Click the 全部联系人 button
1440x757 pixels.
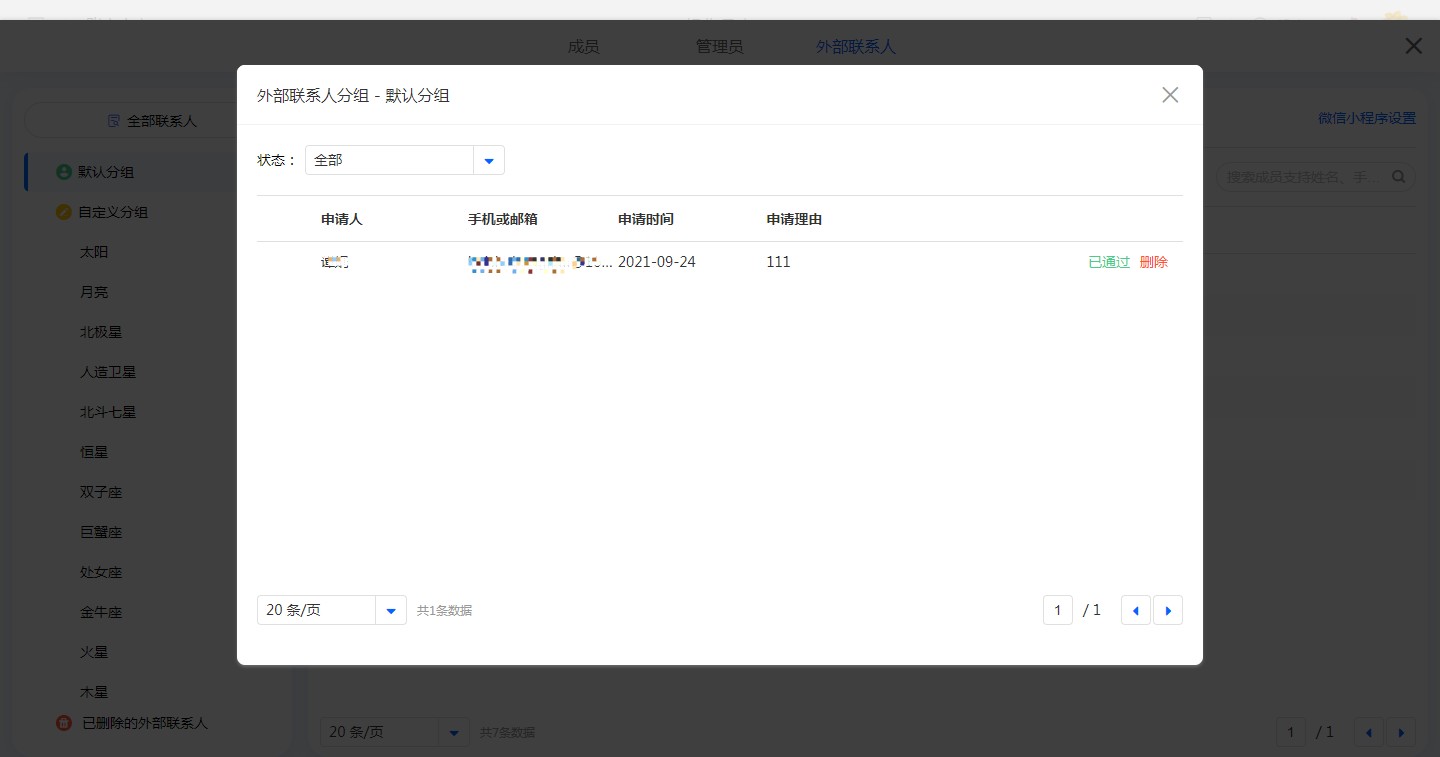click(153, 121)
